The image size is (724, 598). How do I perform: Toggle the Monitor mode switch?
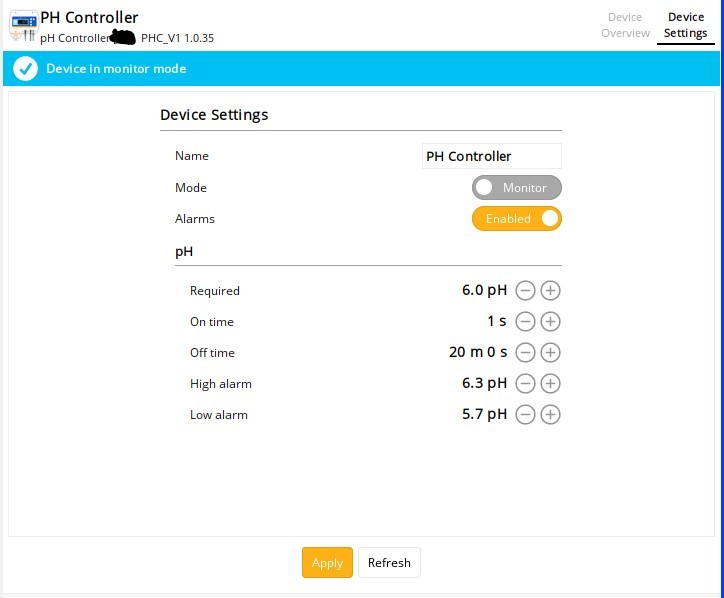coord(516,188)
